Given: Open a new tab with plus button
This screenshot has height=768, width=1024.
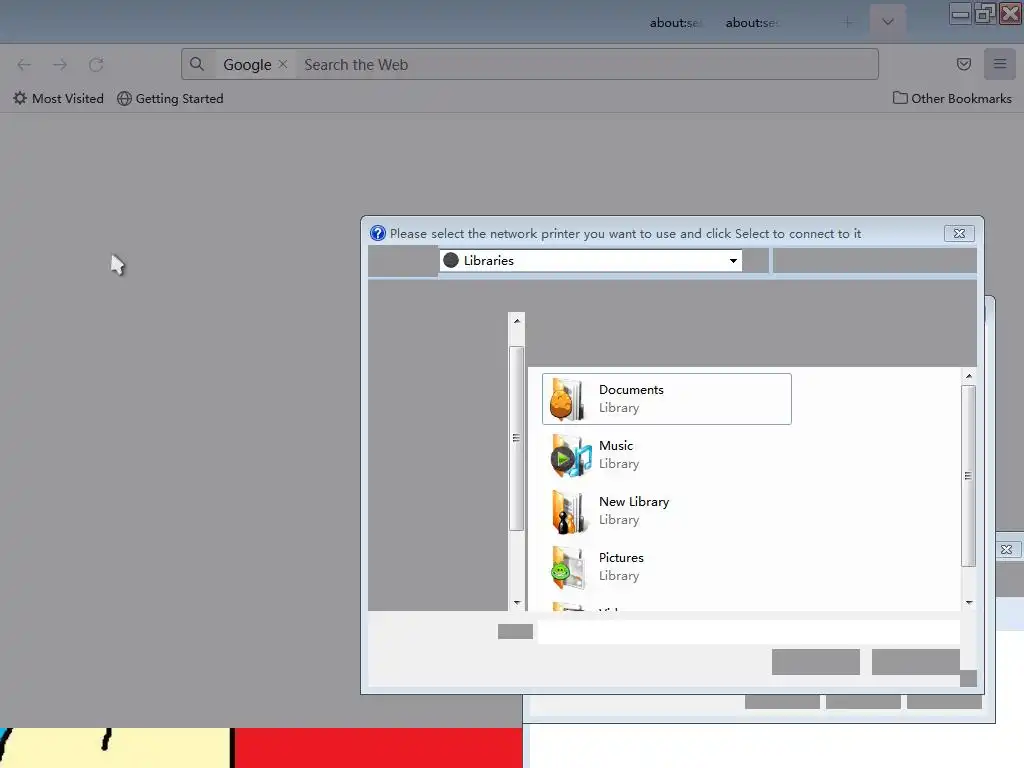Looking at the screenshot, I should (x=848, y=23).
